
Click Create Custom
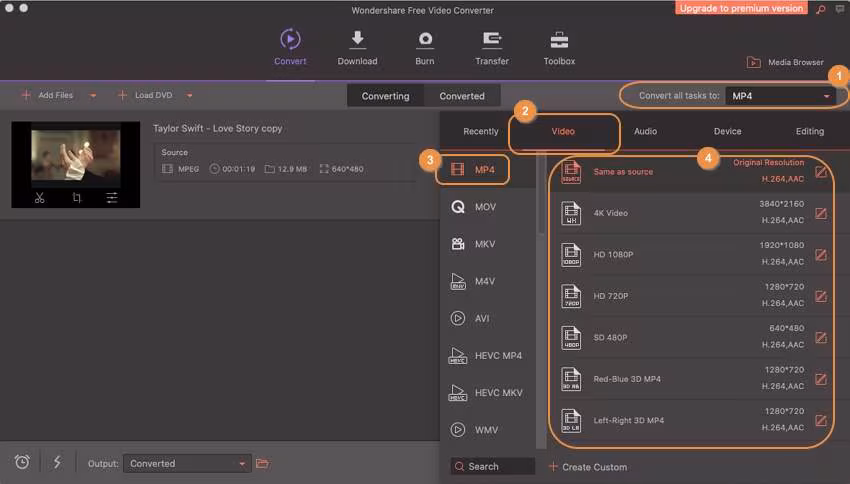coord(588,467)
